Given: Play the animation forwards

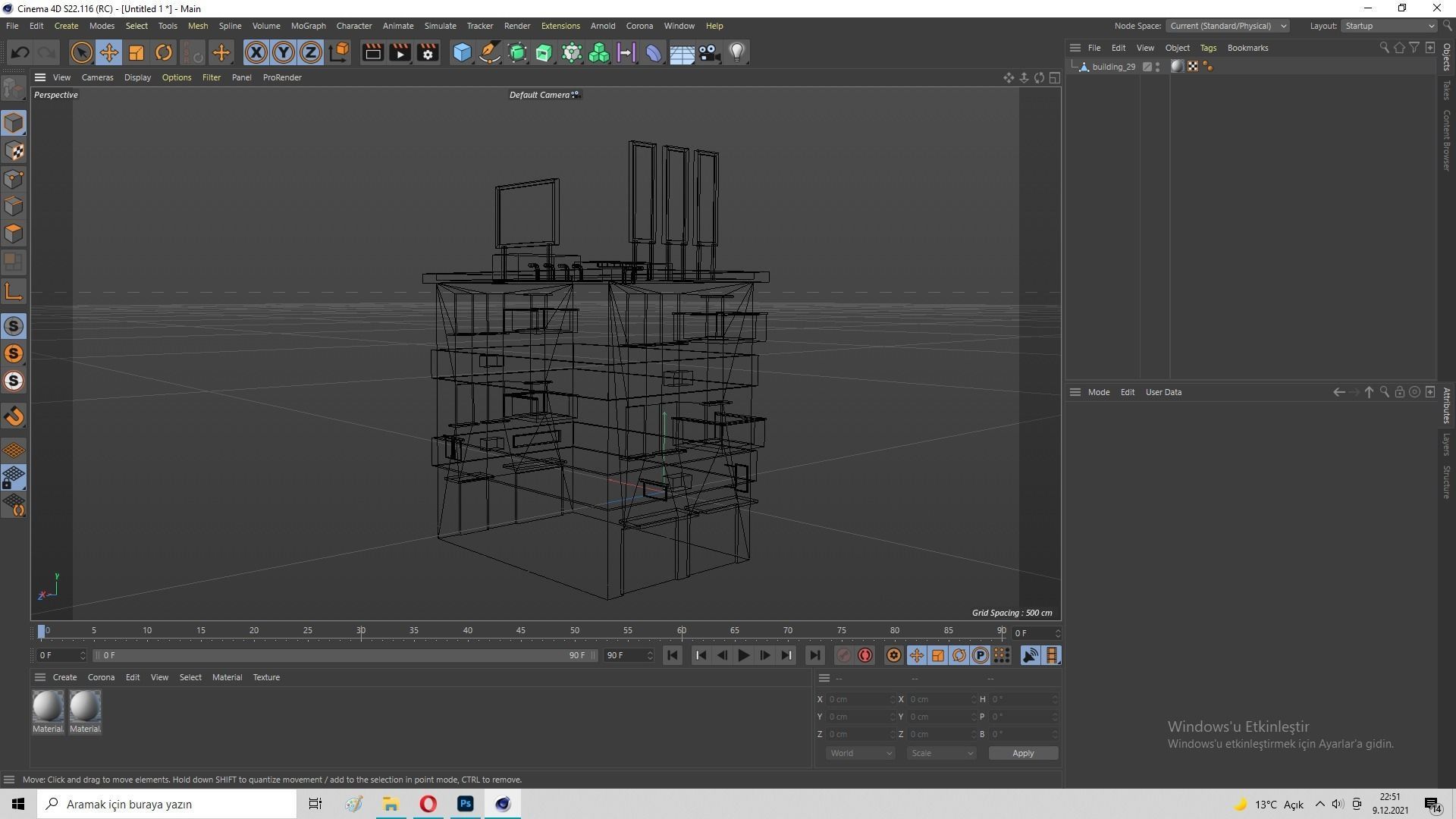Looking at the screenshot, I should tap(743, 655).
